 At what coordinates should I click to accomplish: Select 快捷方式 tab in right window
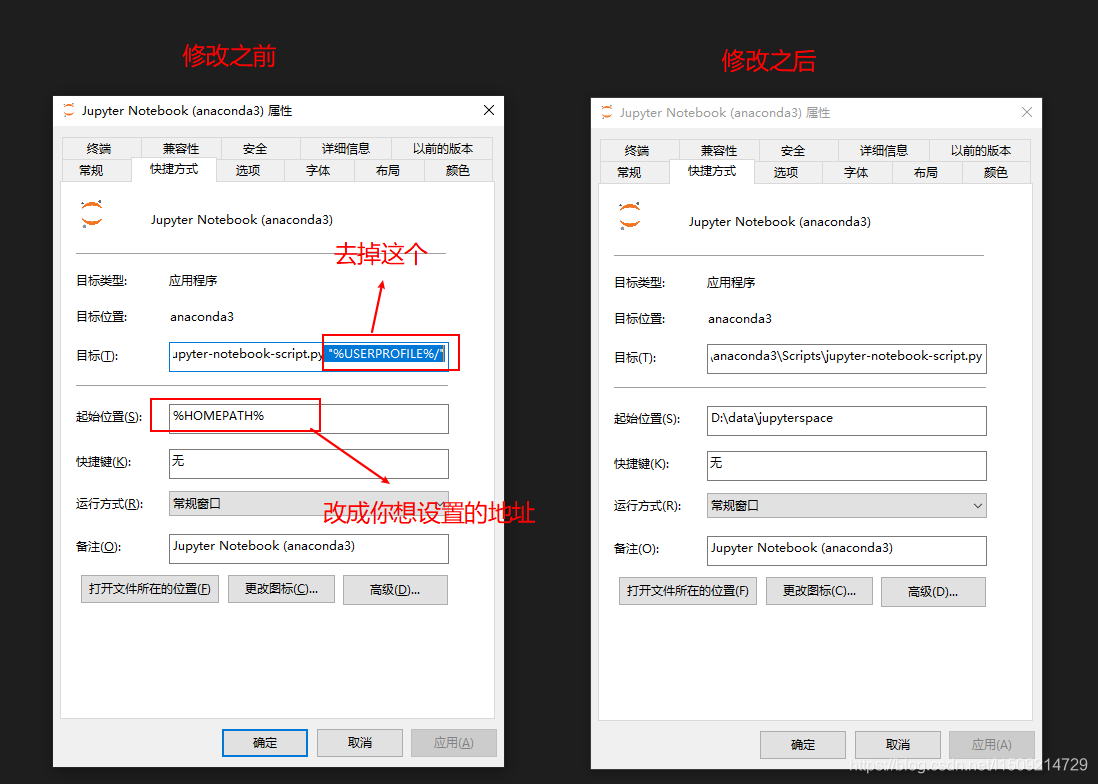711,172
